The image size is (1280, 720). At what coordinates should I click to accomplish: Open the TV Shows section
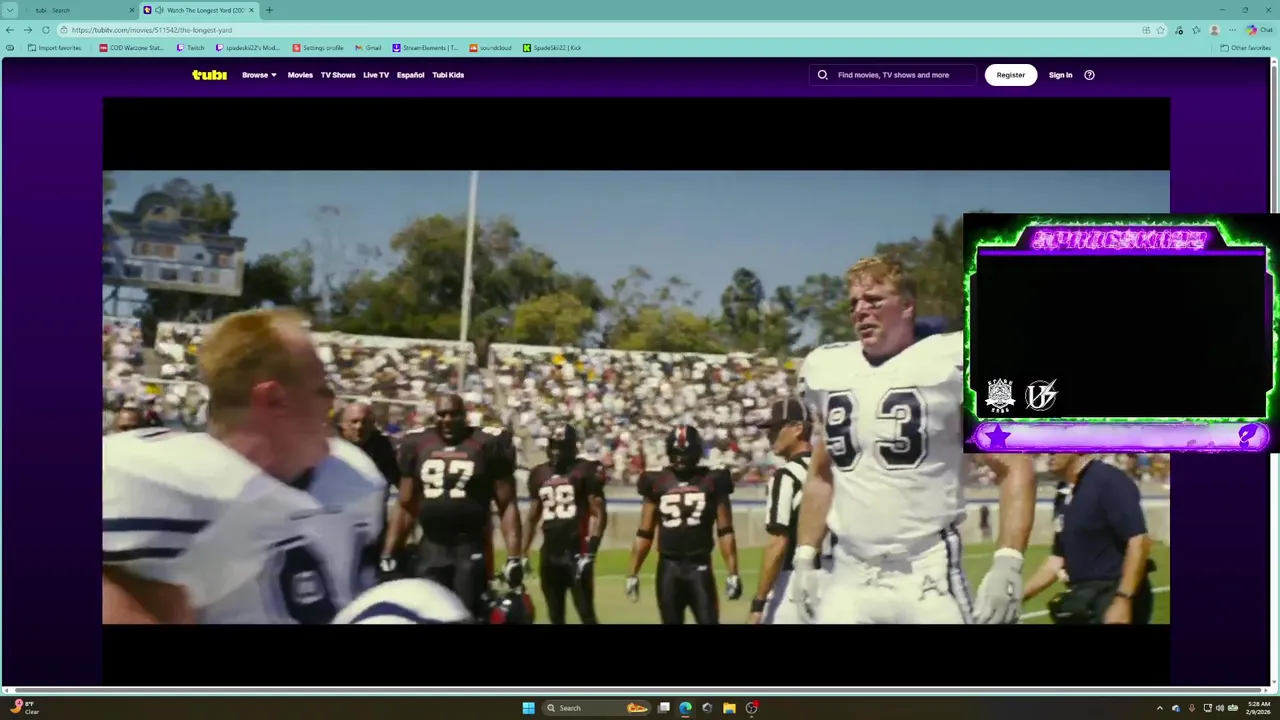click(338, 75)
